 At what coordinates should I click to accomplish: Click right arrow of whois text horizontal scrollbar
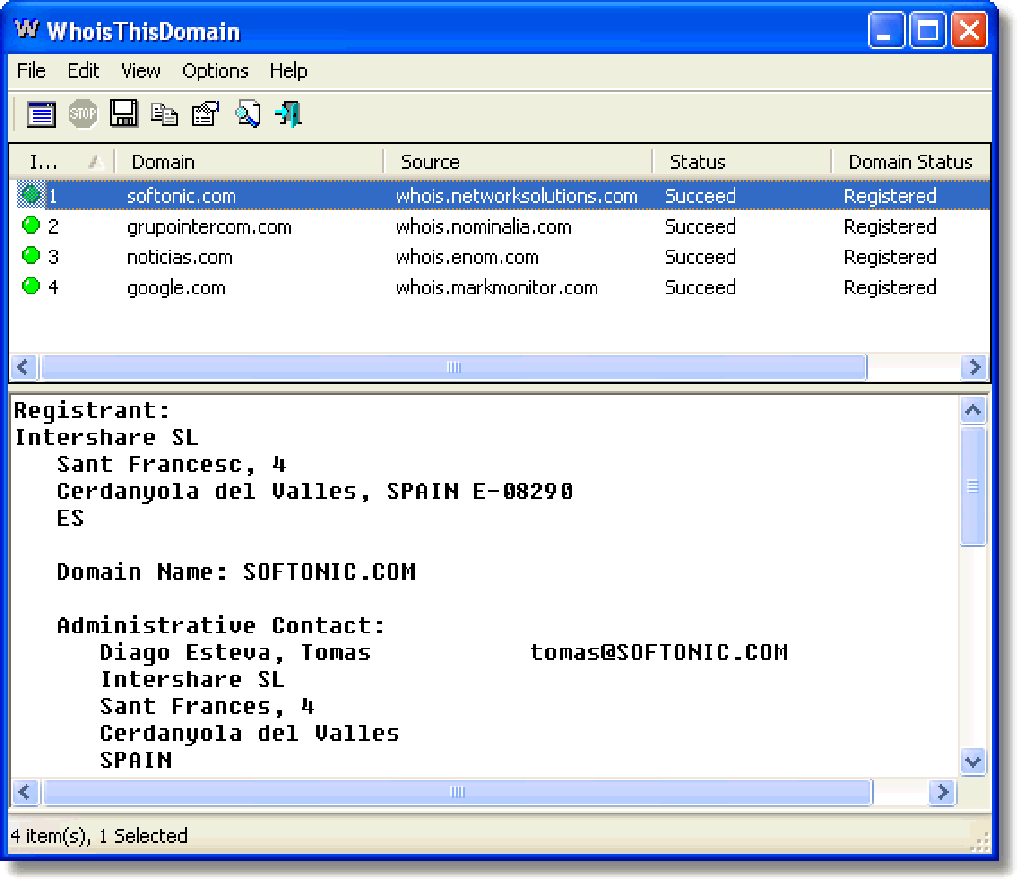coord(943,792)
